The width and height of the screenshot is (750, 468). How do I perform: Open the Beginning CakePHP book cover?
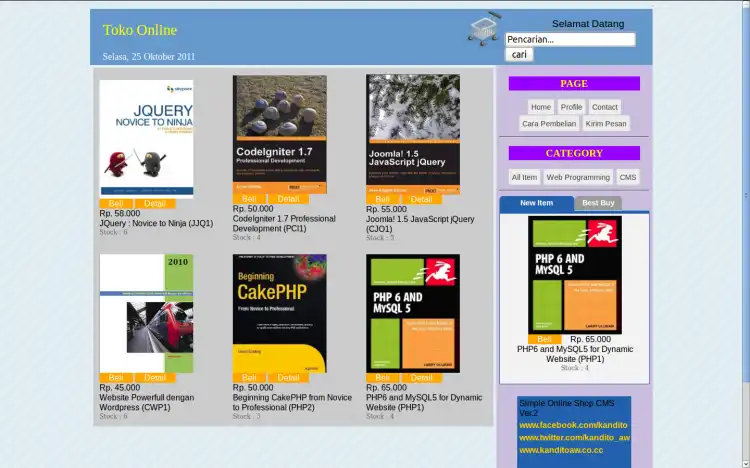(x=280, y=313)
